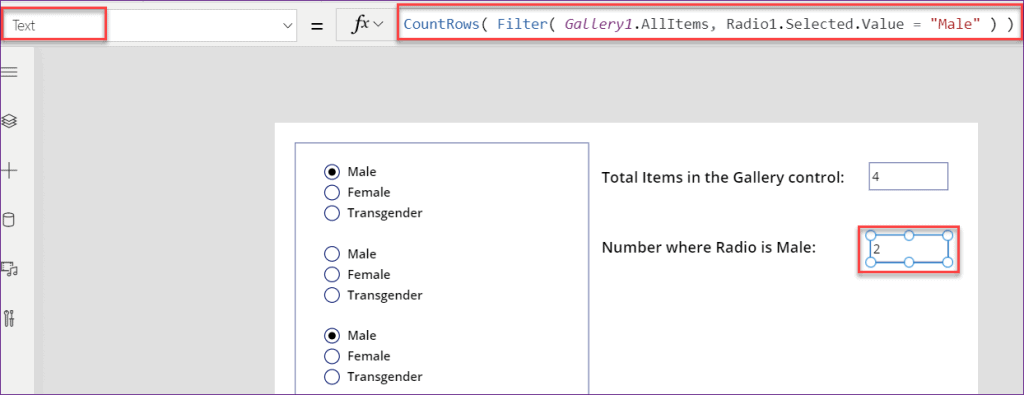The image size is (1024, 395).
Task: Select Female radio in first gallery item
Action: point(332,192)
